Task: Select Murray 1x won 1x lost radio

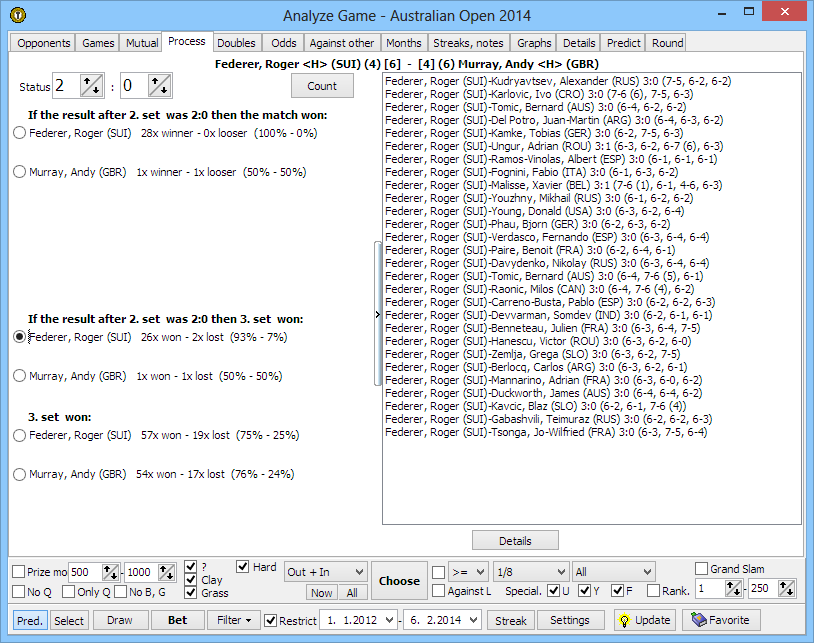Action: pos(19,376)
